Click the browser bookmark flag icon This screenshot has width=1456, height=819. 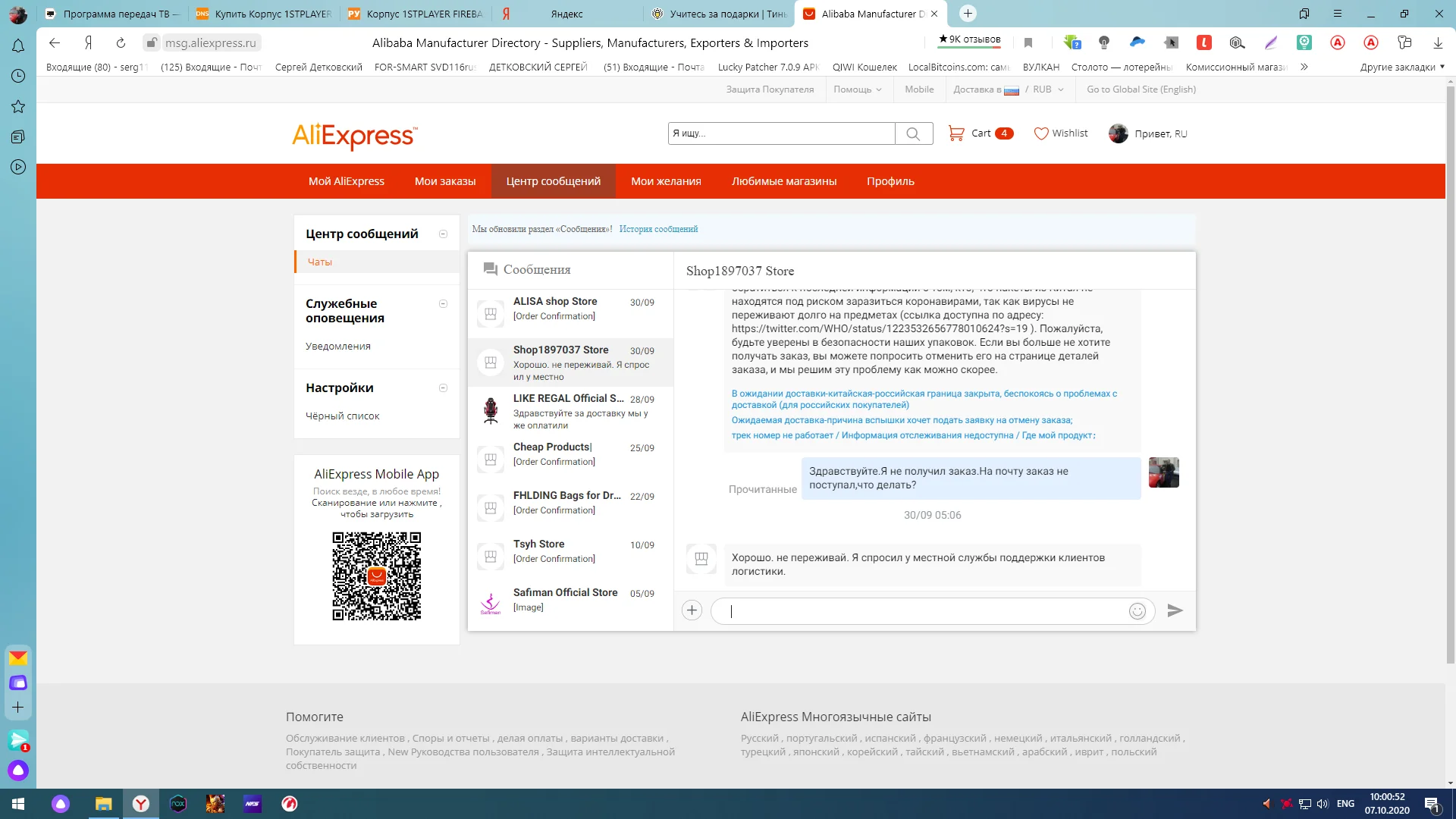tap(1028, 43)
